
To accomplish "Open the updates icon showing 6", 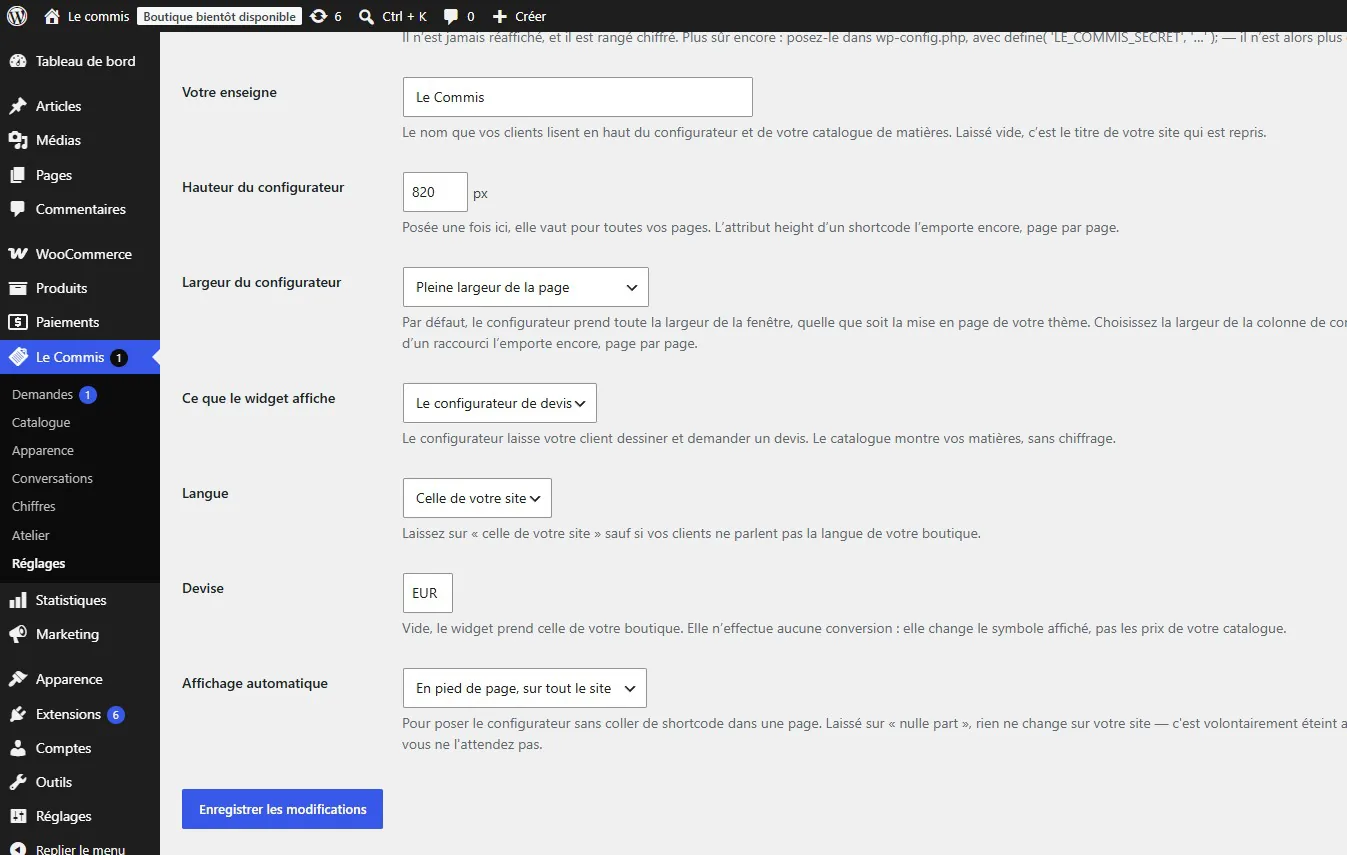I will point(318,16).
